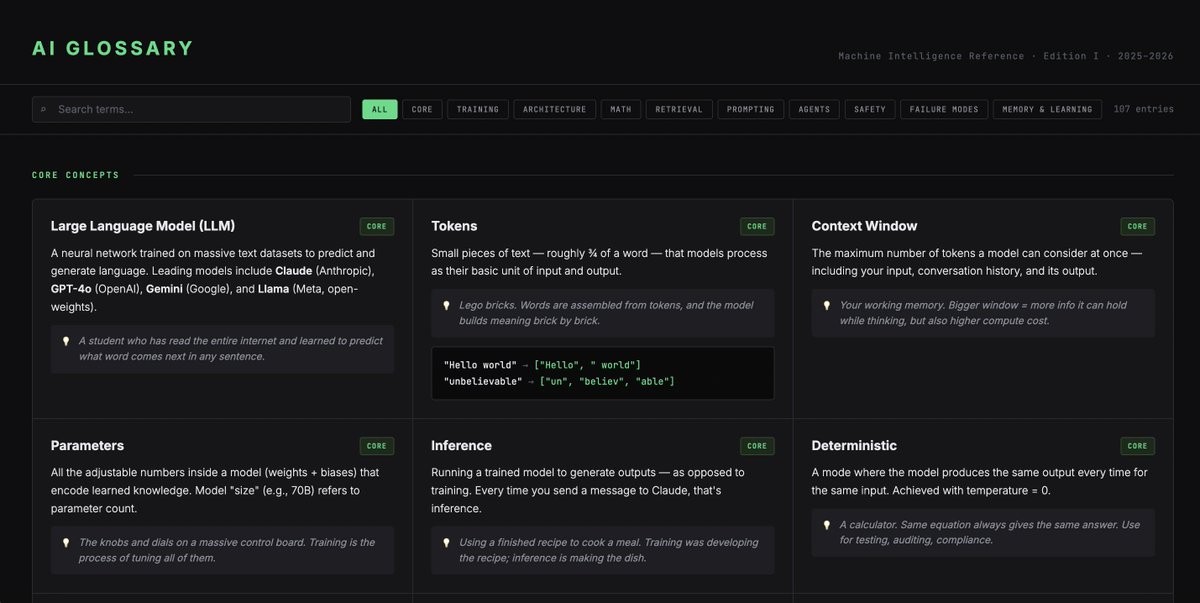Click the lightbulb icon in the Tokens card
This screenshot has height=603, width=1200.
point(447,305)
